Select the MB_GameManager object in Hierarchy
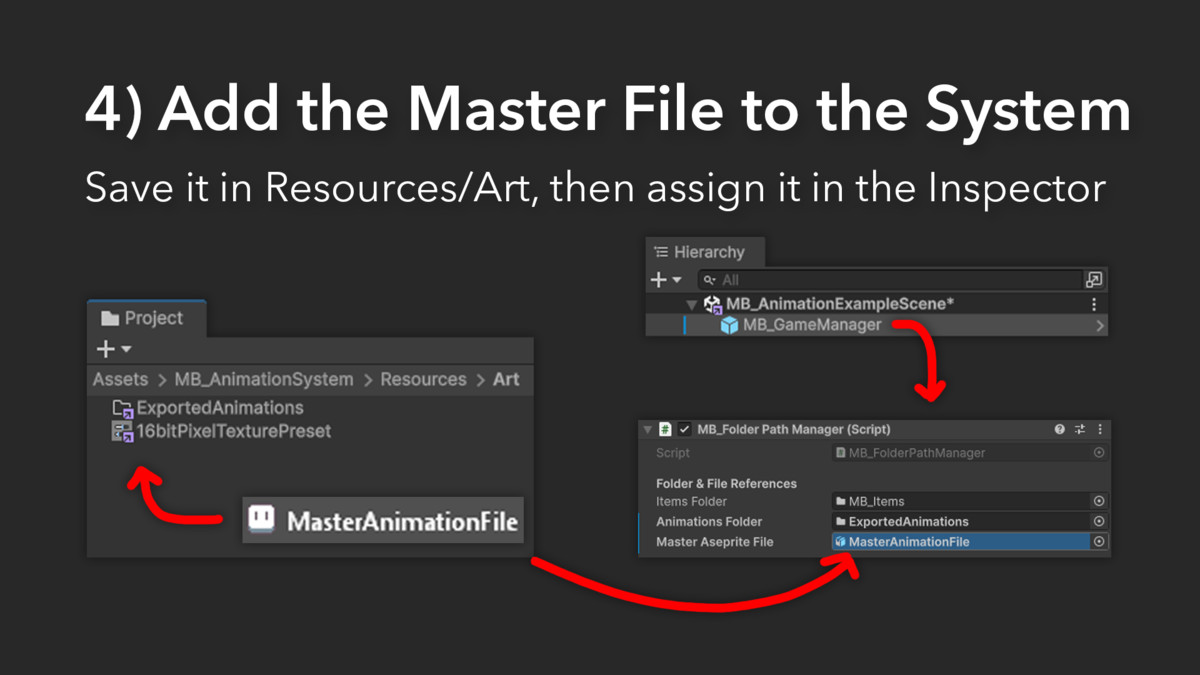 click(x=812, y=325)
